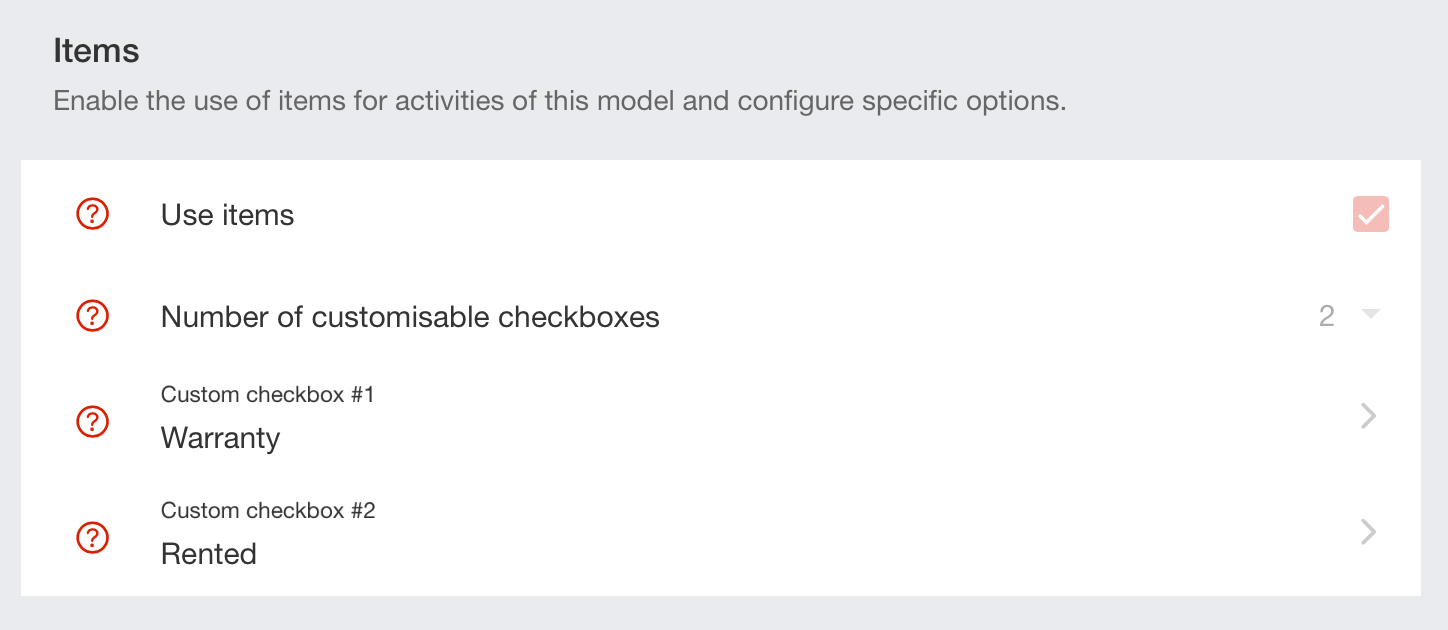Open the Rented row chevron
Viewport: 1448px width, 630px height.
point(1369,532)
